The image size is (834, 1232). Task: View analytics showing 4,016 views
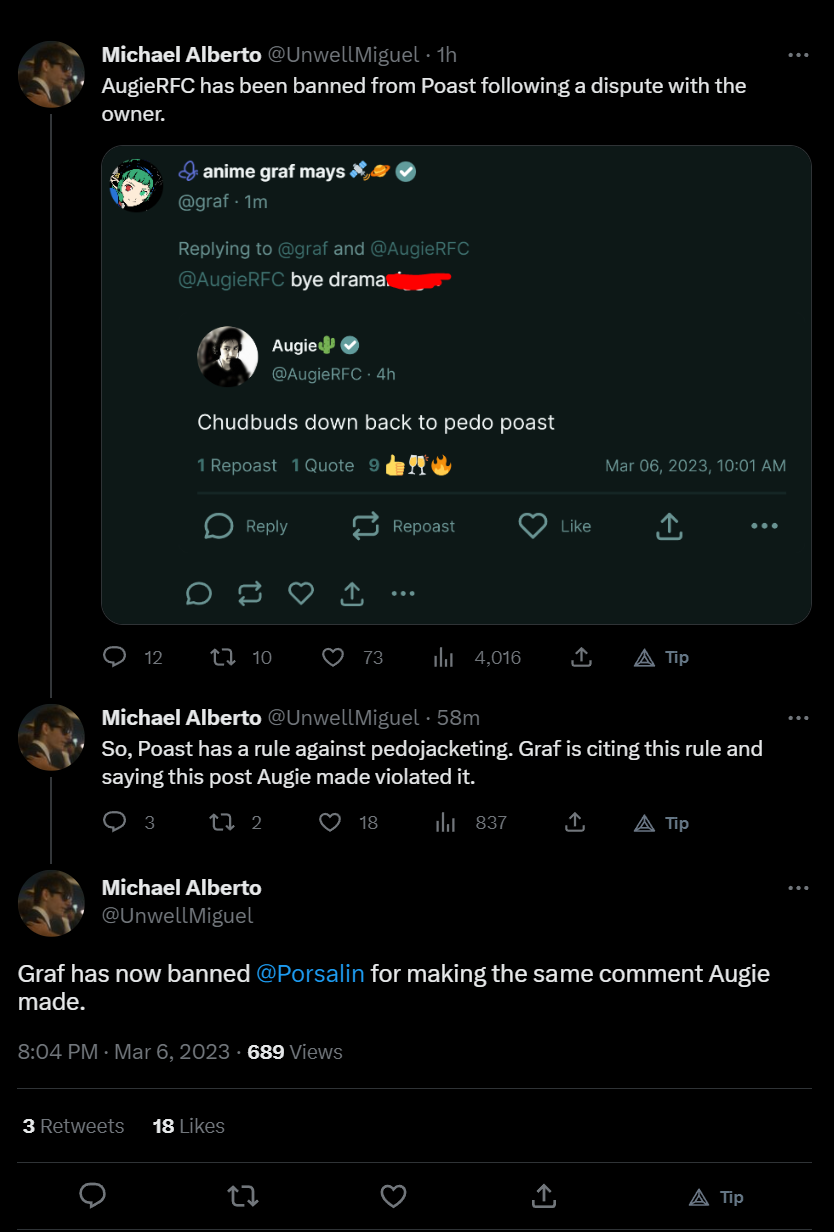(444, 657)
